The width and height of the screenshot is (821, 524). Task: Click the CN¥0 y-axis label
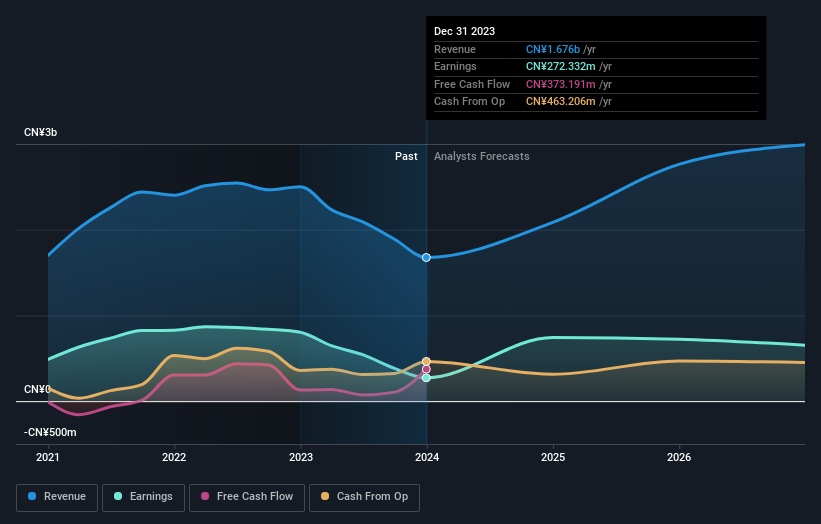pos(37,389)
